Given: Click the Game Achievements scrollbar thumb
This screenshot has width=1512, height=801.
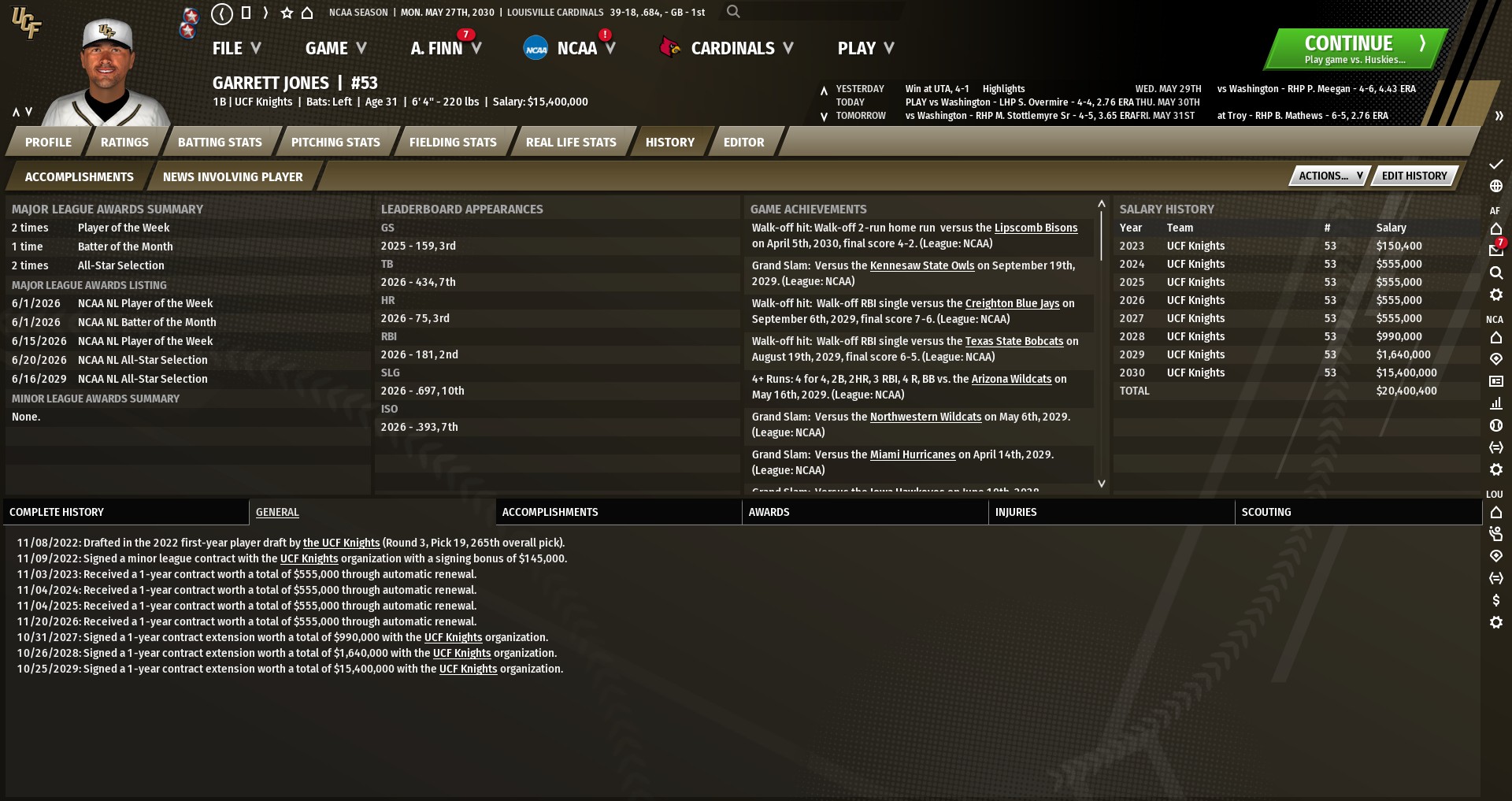Looking at the screenshot, I should [x=1101, y=235].
